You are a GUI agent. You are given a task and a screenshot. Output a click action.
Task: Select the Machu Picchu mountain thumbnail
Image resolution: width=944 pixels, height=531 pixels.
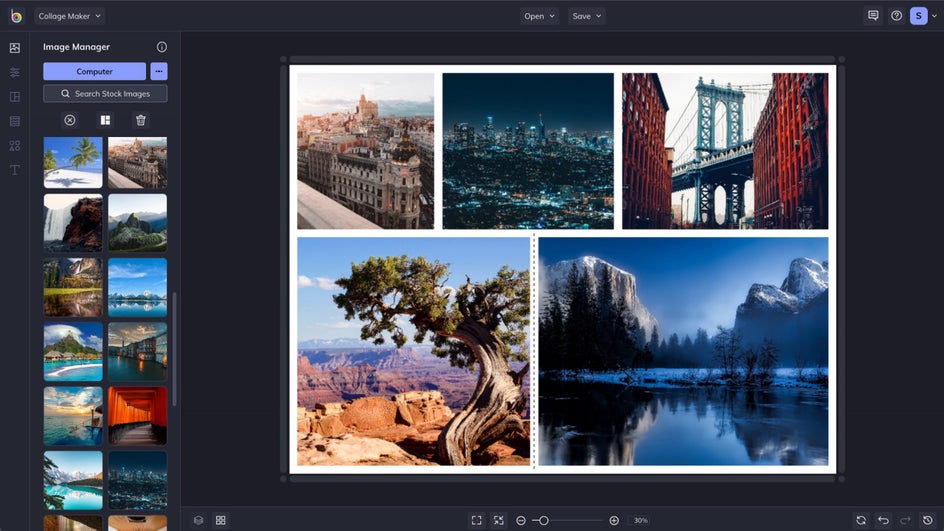(x=138, y=222)
